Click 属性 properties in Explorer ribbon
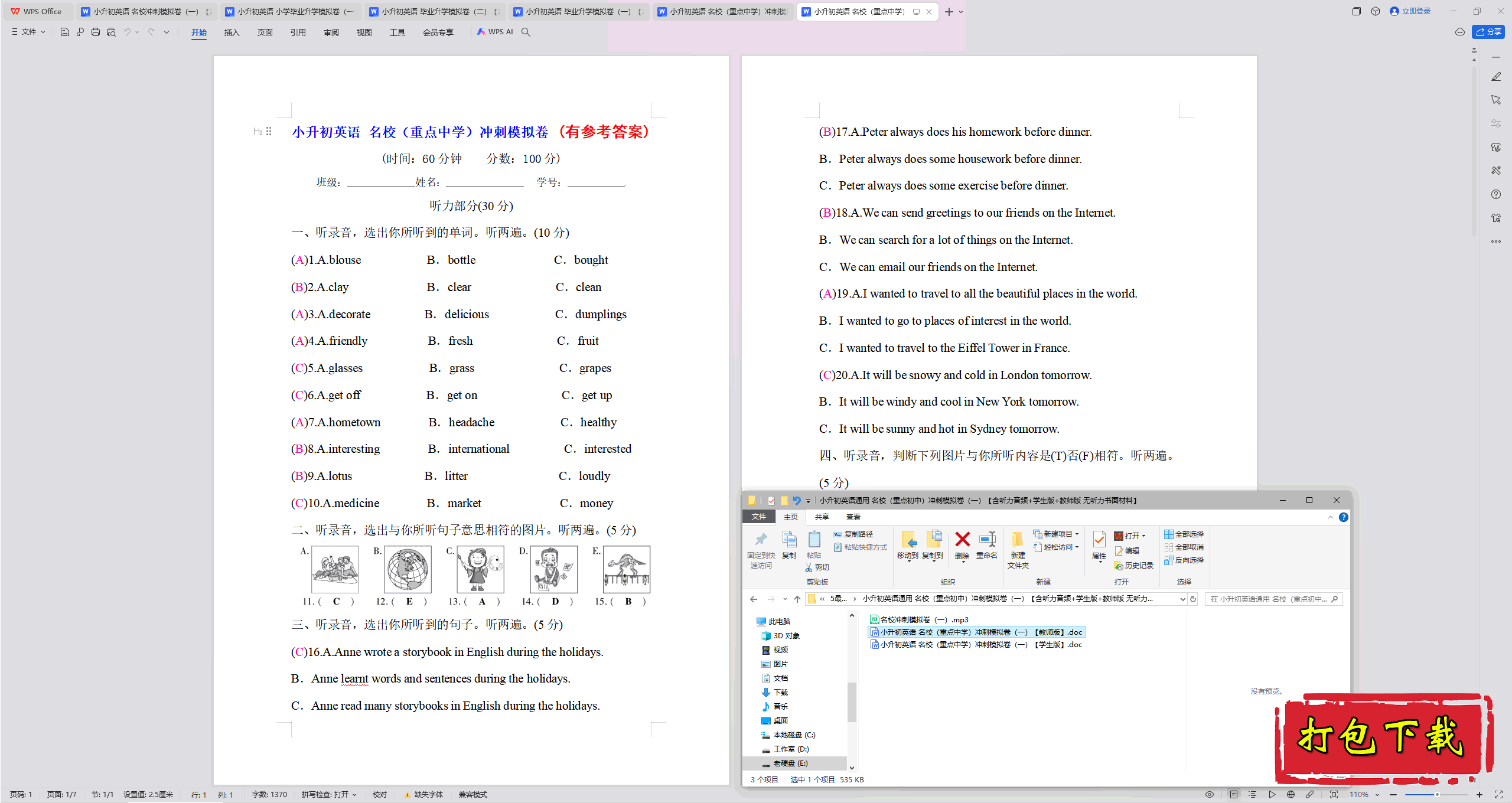This screenshot has height=803, width=1512. tap(1099, 546)
